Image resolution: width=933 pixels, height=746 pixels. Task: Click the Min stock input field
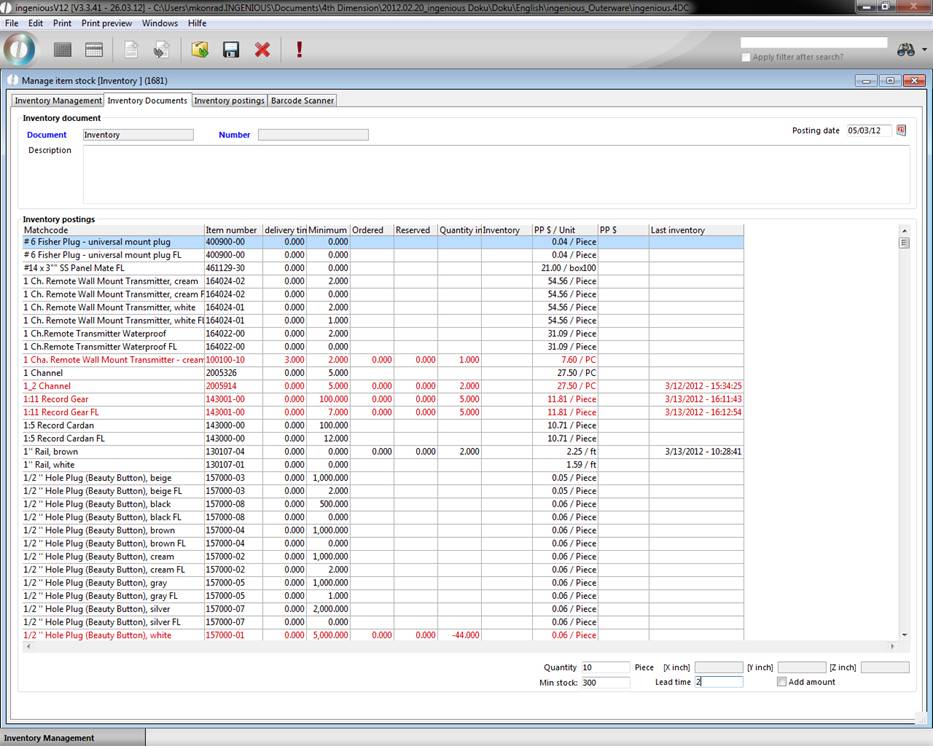pos(605,682)
